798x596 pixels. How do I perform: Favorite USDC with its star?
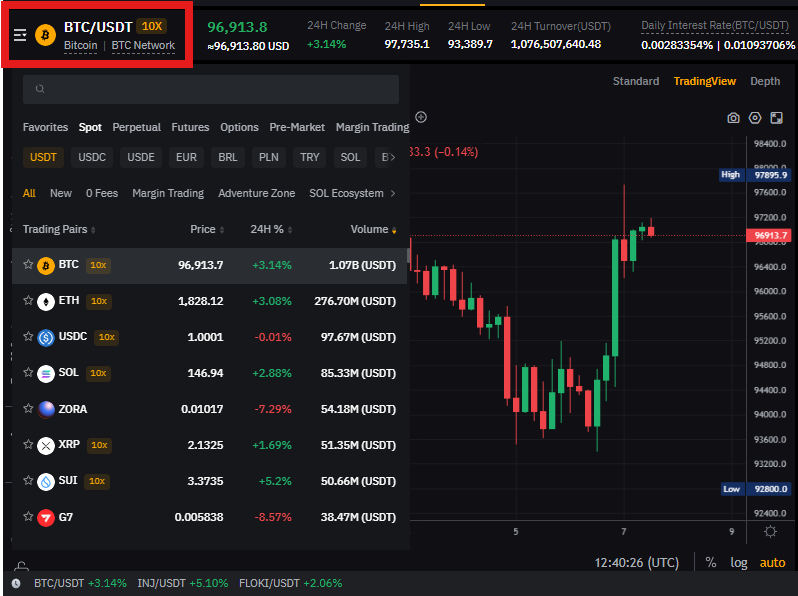click(x=28, y=336)
